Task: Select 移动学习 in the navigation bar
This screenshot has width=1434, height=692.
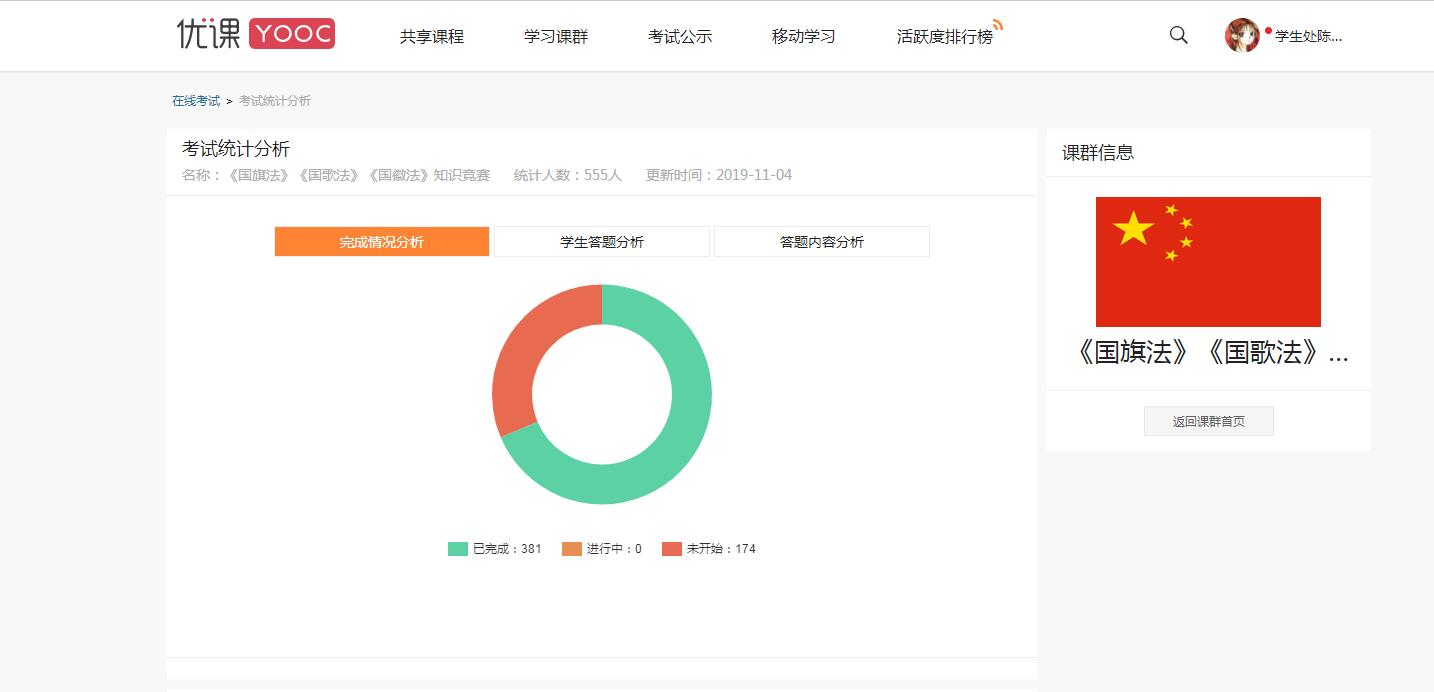Action: (803, 36)
